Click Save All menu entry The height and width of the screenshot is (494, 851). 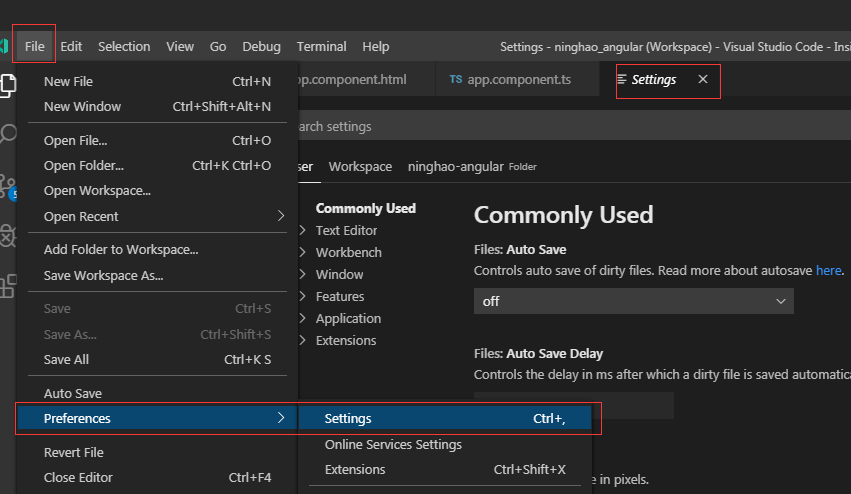[157, 359]
